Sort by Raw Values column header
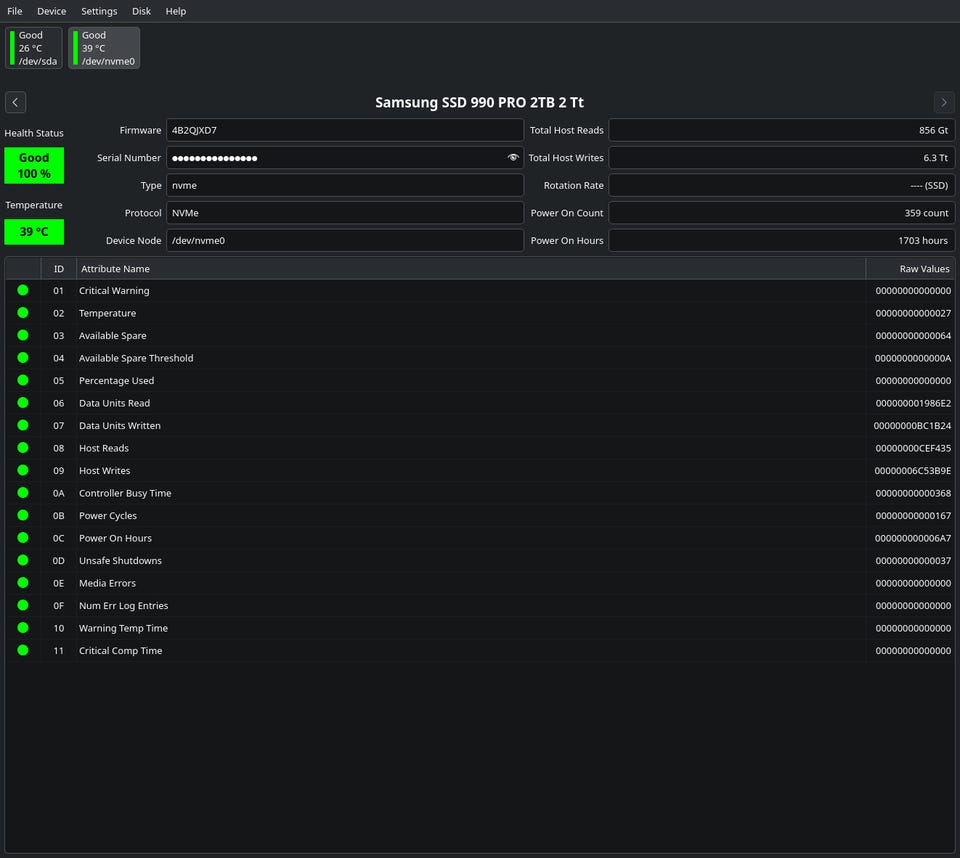960x858 pixels. pyautogui.click(x=910, y=268)
